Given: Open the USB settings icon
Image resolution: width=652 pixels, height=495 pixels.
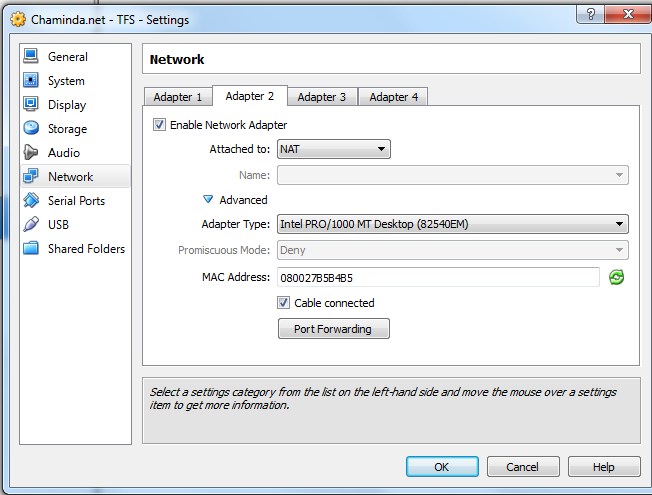Looking at the screenshot, I should coord(31,225).
